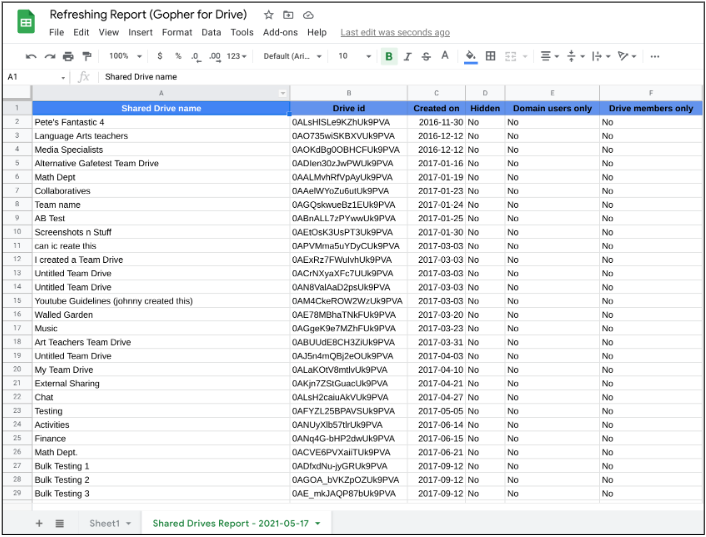The image size is (706, 537).
Task: Open the font size dropdown
Action: (355, 56)
